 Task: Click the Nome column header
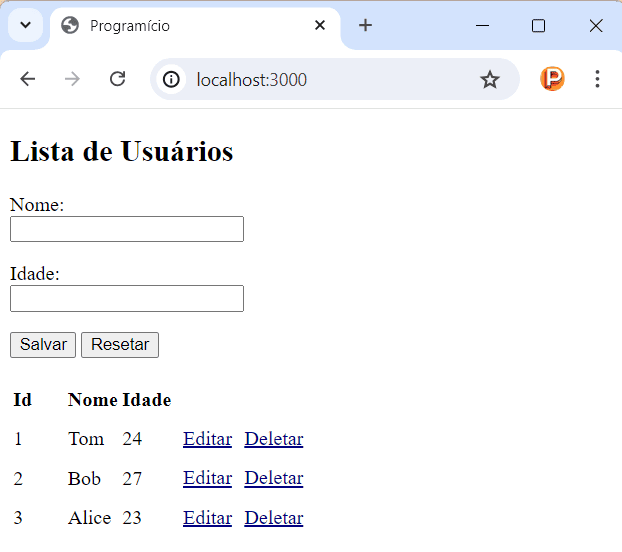click(92, 400)
